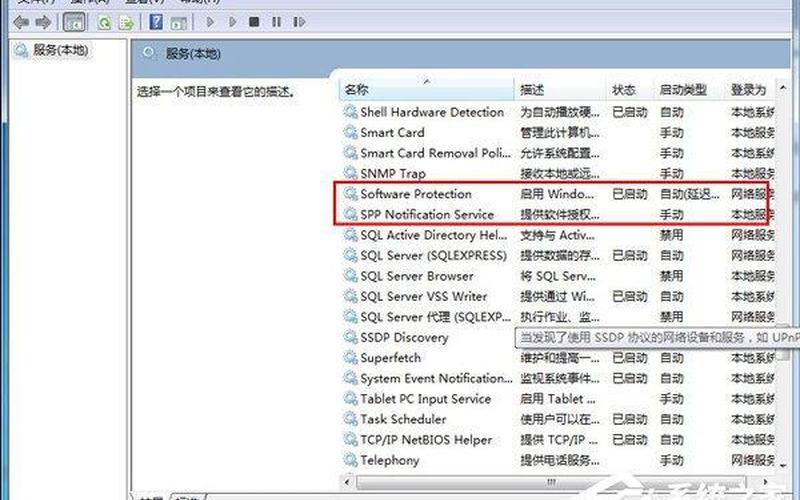
Task: Click the green Refresh toolbar icon
Action: pos(105,22)
